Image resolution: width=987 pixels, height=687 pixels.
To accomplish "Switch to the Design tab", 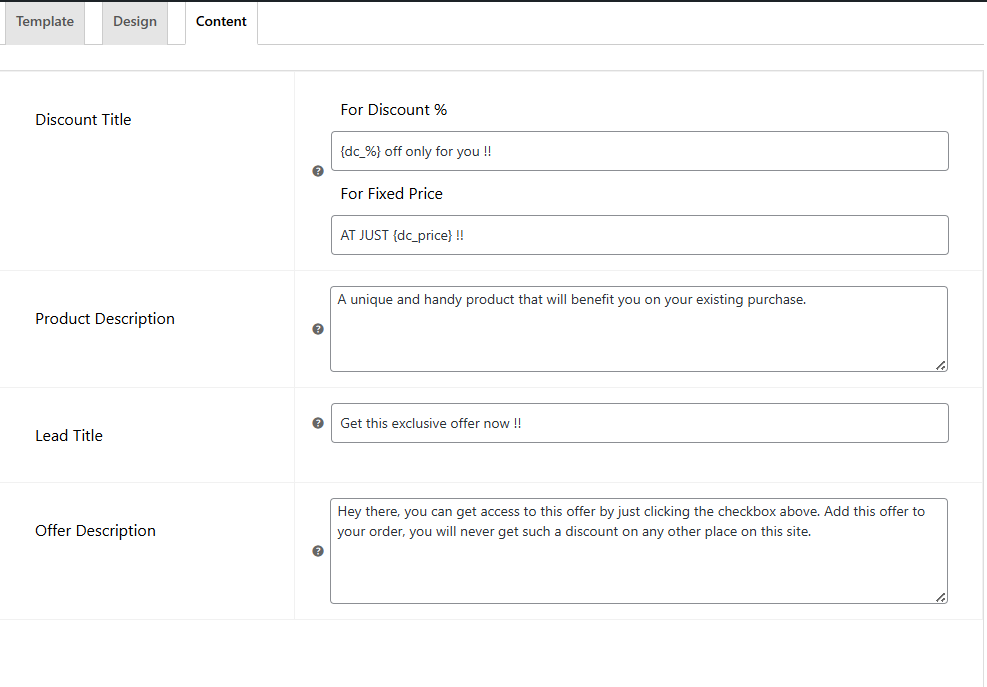I will coord(135,23).
